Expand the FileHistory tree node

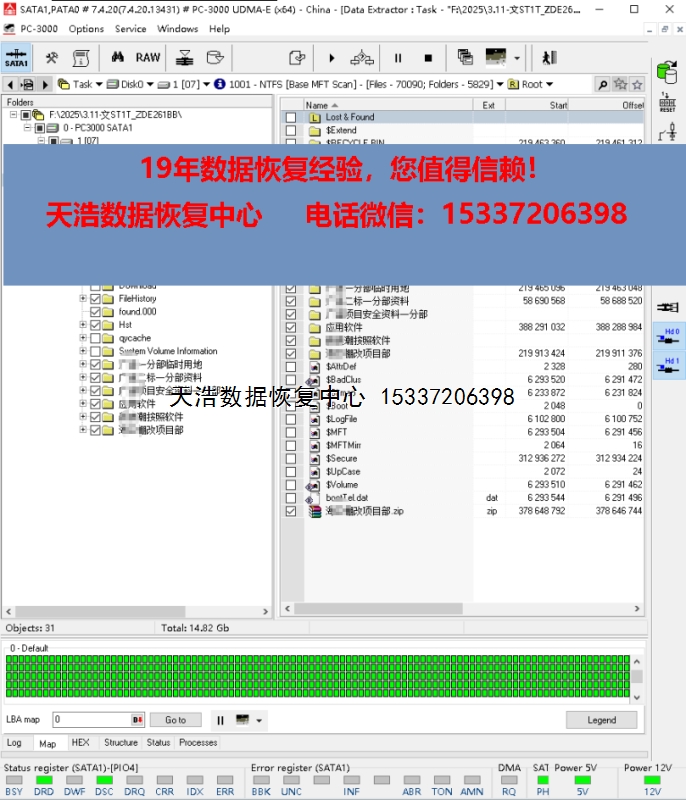[83, 298]
